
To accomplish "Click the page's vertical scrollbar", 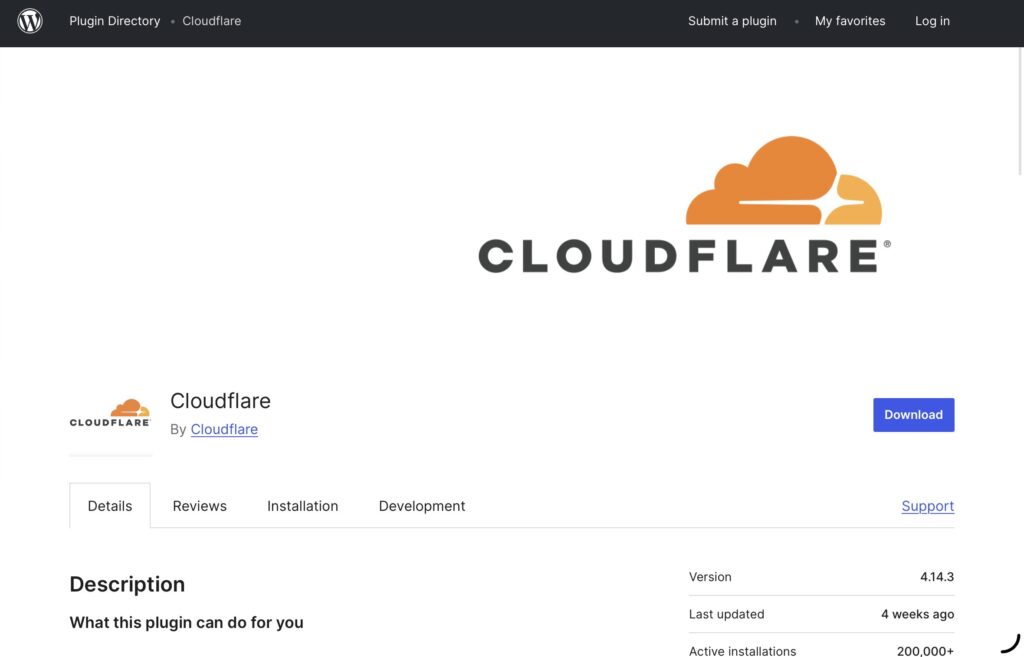I will (1020, 111).
